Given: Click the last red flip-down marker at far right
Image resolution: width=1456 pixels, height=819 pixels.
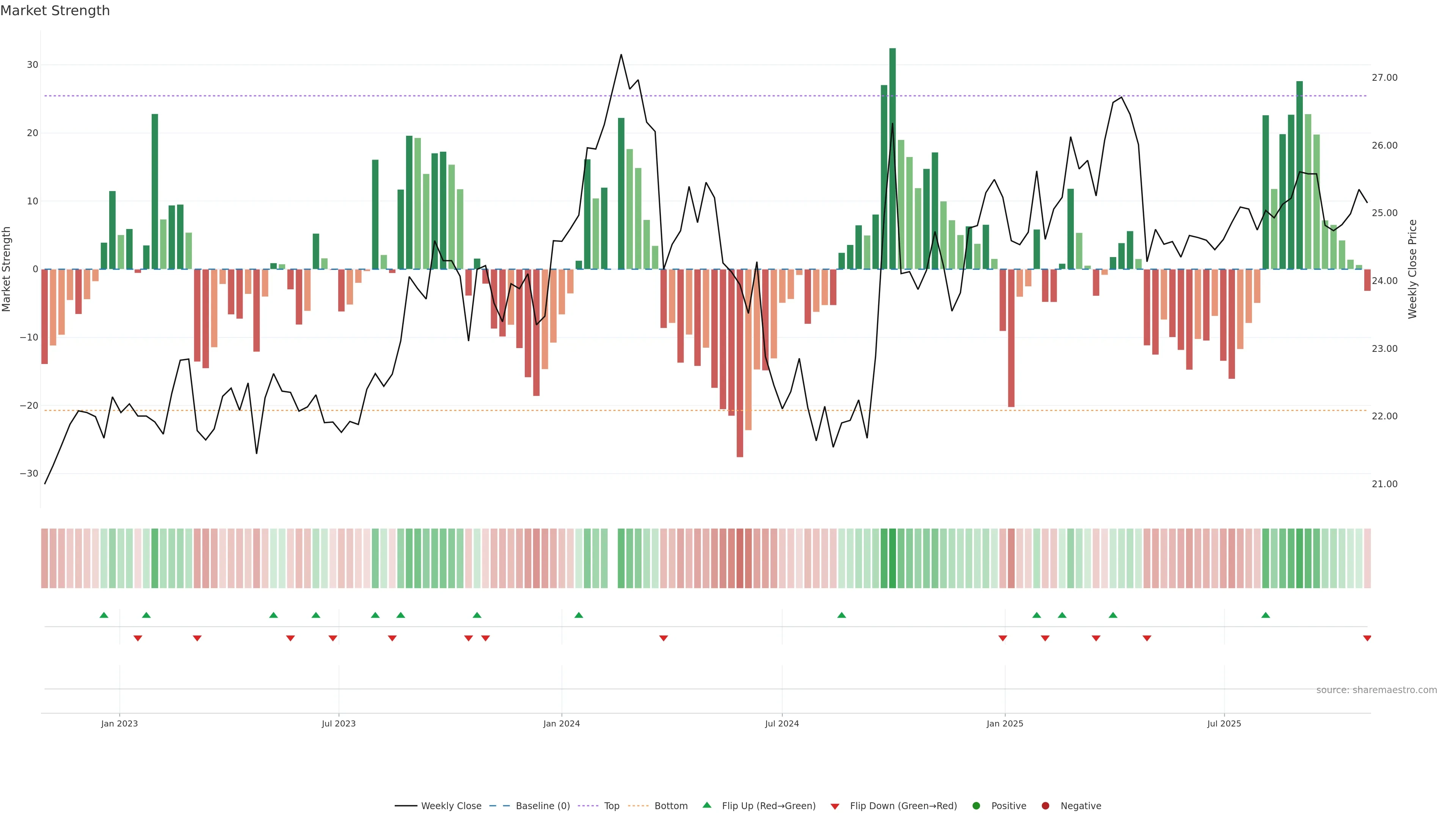Looking at the screenshot, I should click(x=1367, y=638).
